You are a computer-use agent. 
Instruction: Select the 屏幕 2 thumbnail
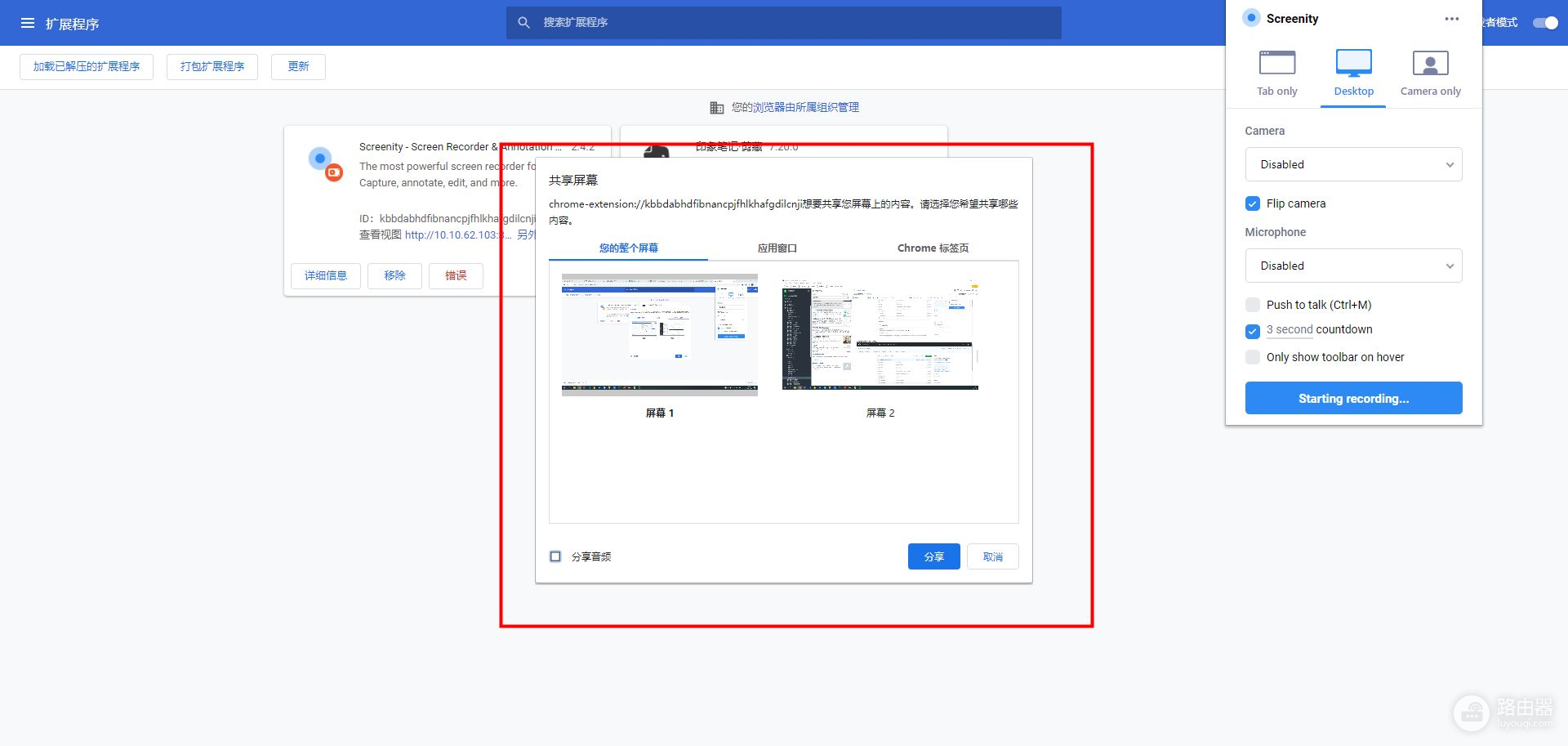[880, 336]
